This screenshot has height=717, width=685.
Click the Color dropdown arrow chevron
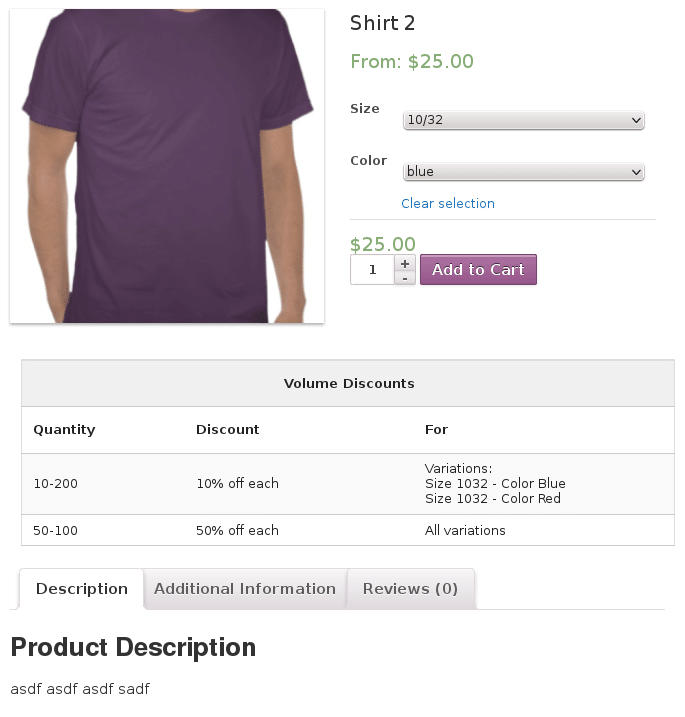(x=636, y=172)
